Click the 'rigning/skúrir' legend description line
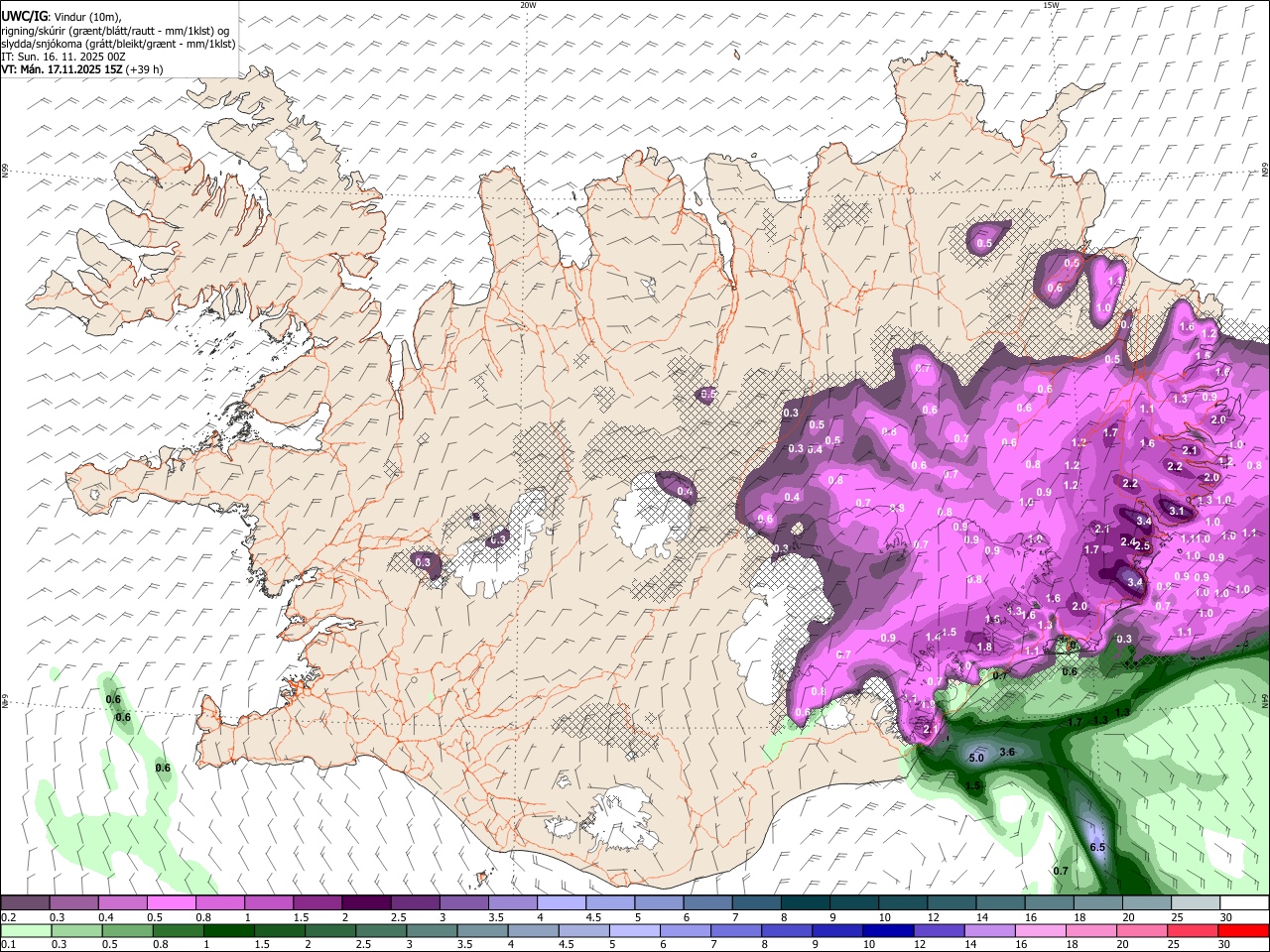Screen dimensions: 1270x952 click(x=116, y=31)
